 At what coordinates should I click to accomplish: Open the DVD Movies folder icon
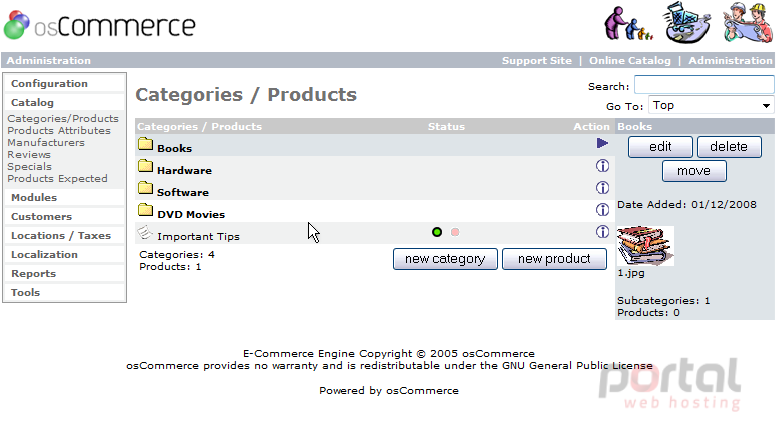[146, 210]
